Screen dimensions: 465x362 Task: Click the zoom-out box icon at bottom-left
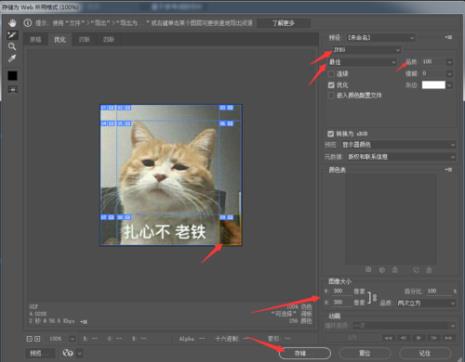tap(29, 339)
